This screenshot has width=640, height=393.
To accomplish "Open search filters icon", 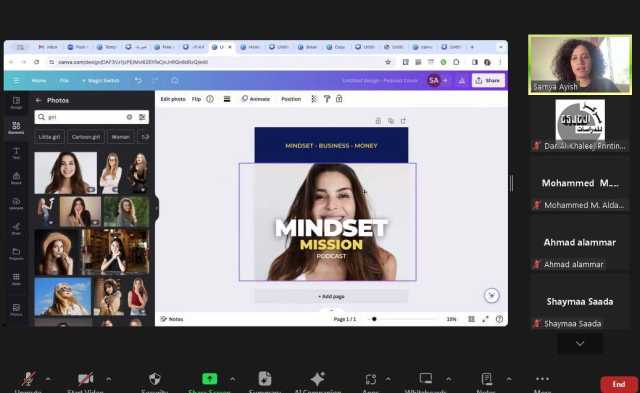I will pyautogui.click(x=142, y=117).
